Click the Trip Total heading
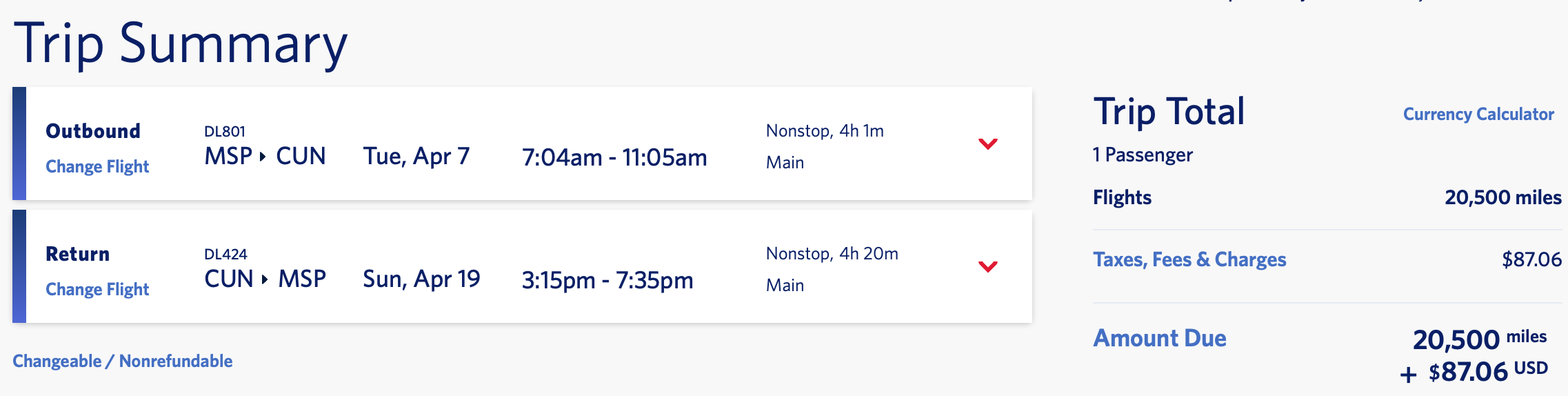This screenshot has height=396, width=1568. click(x=1169, y=112)
